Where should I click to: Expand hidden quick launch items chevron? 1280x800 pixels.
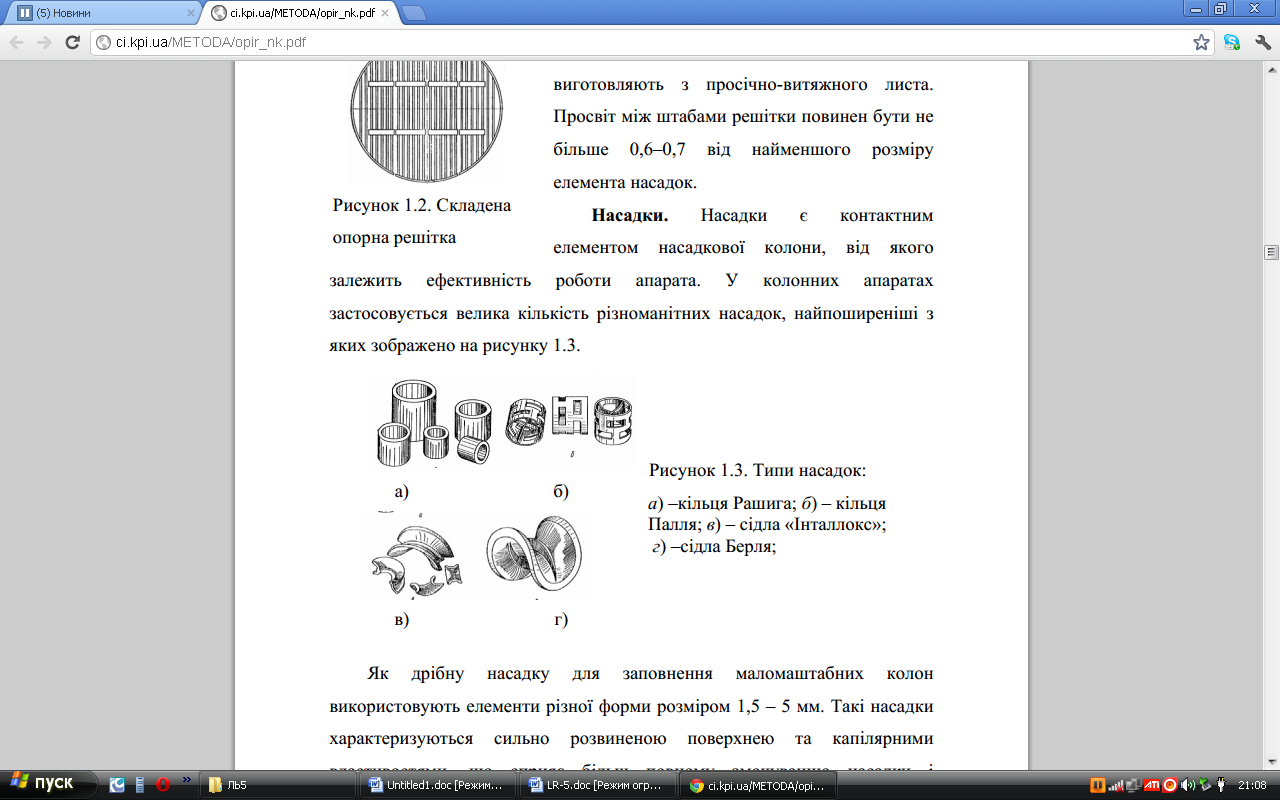click(x=186, y=778)
